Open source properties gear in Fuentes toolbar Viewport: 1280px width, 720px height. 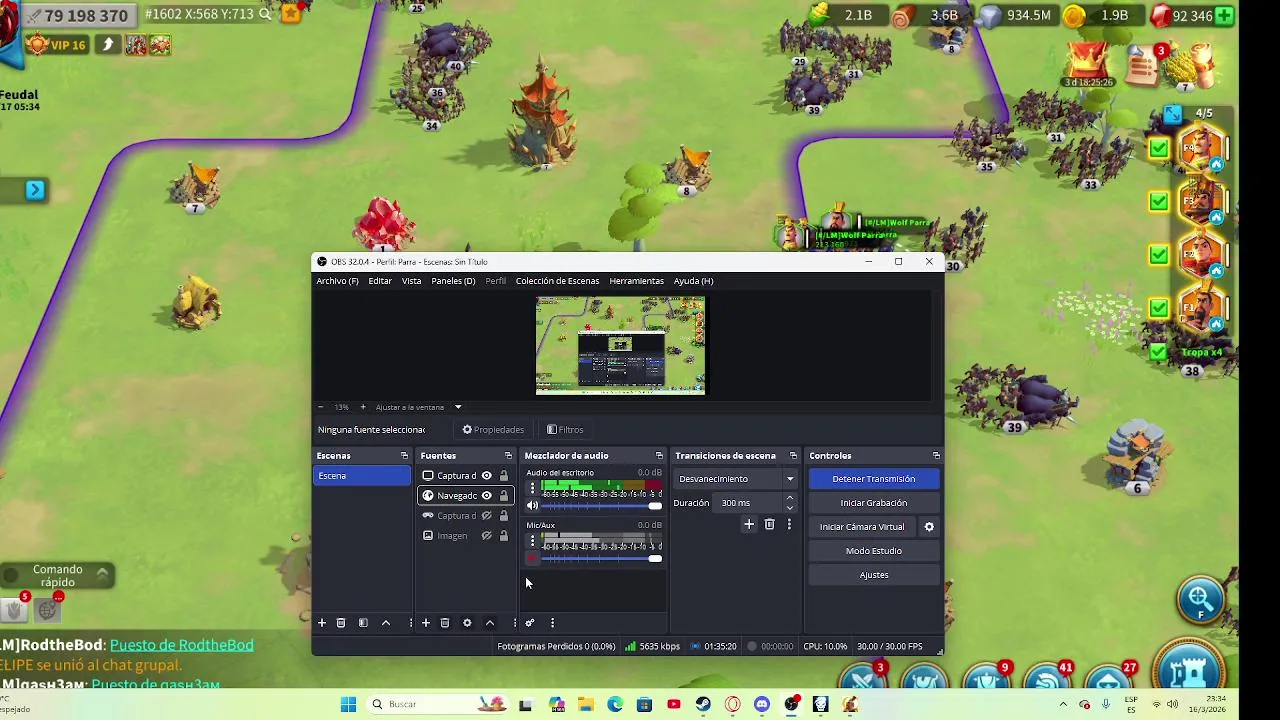click(467, 623)
